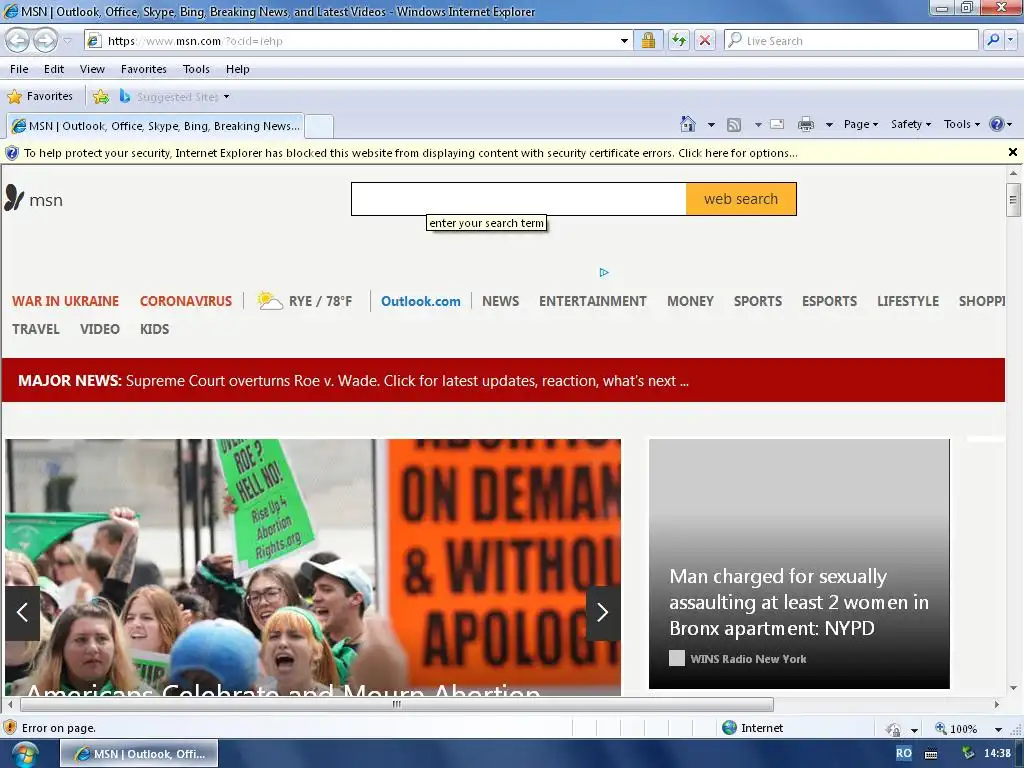
Task: Open the Bronx apartment NYPD story card
Action: point(799,564)
